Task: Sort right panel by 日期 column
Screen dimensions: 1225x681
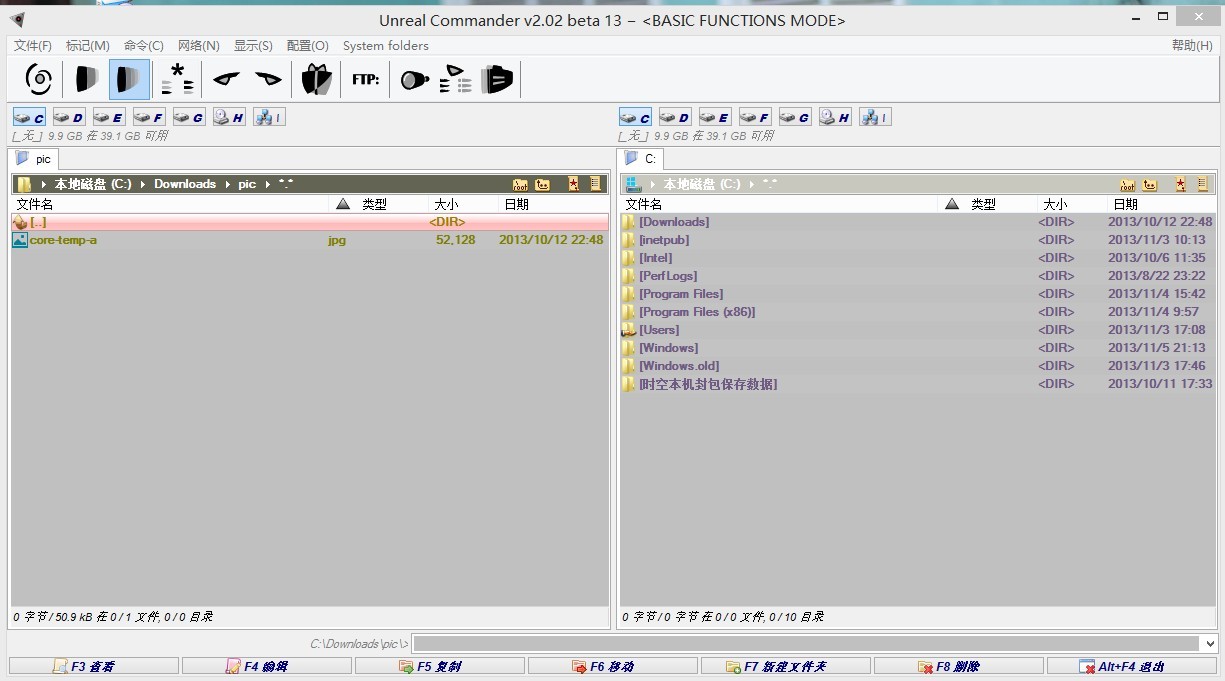Action: [1161, 204]
